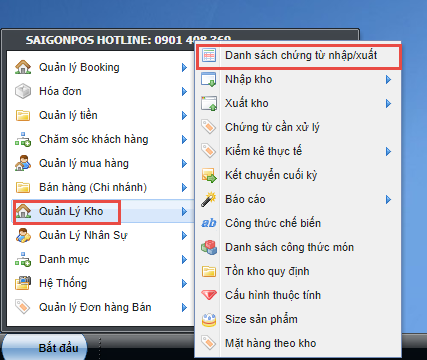Select the Cấu hình thuộc tính label

(273, 295)
